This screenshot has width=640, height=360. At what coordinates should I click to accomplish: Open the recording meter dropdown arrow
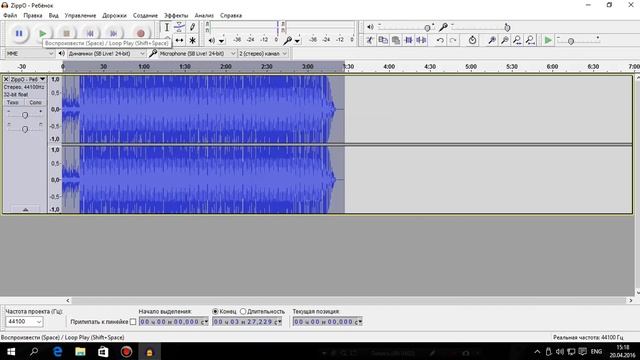click(298, 41)
